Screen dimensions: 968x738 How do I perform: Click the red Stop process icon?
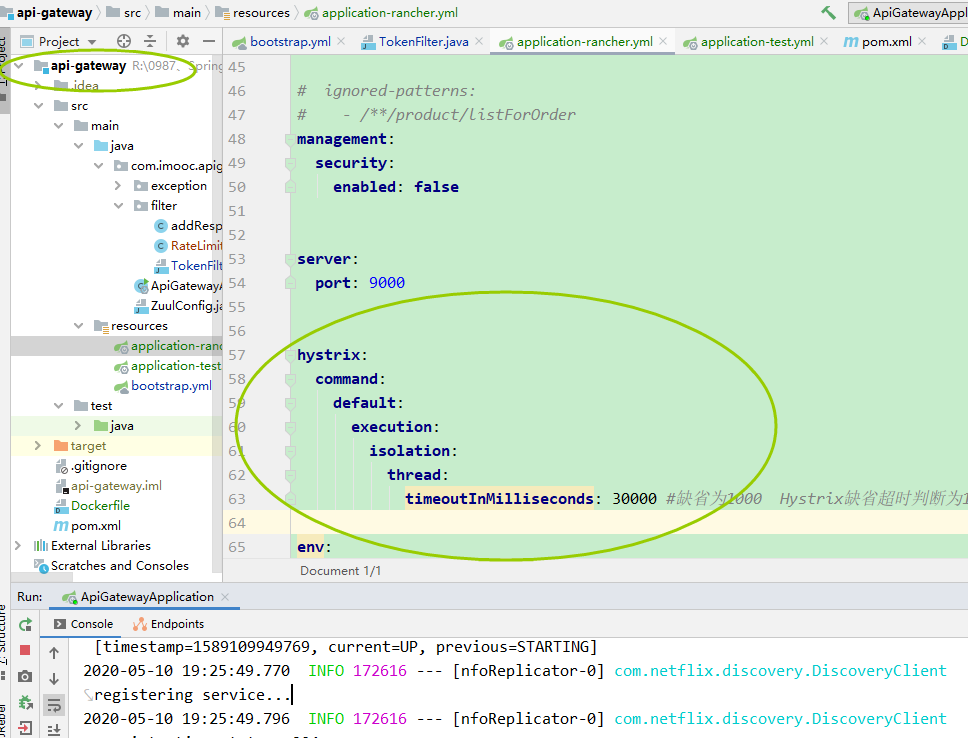point(25,650)
